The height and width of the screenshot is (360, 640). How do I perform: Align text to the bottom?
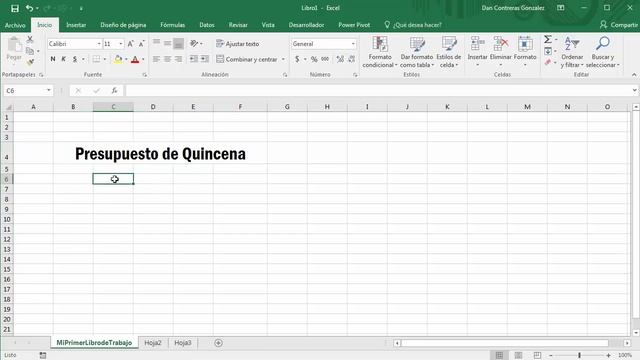[x=178, y=43]
